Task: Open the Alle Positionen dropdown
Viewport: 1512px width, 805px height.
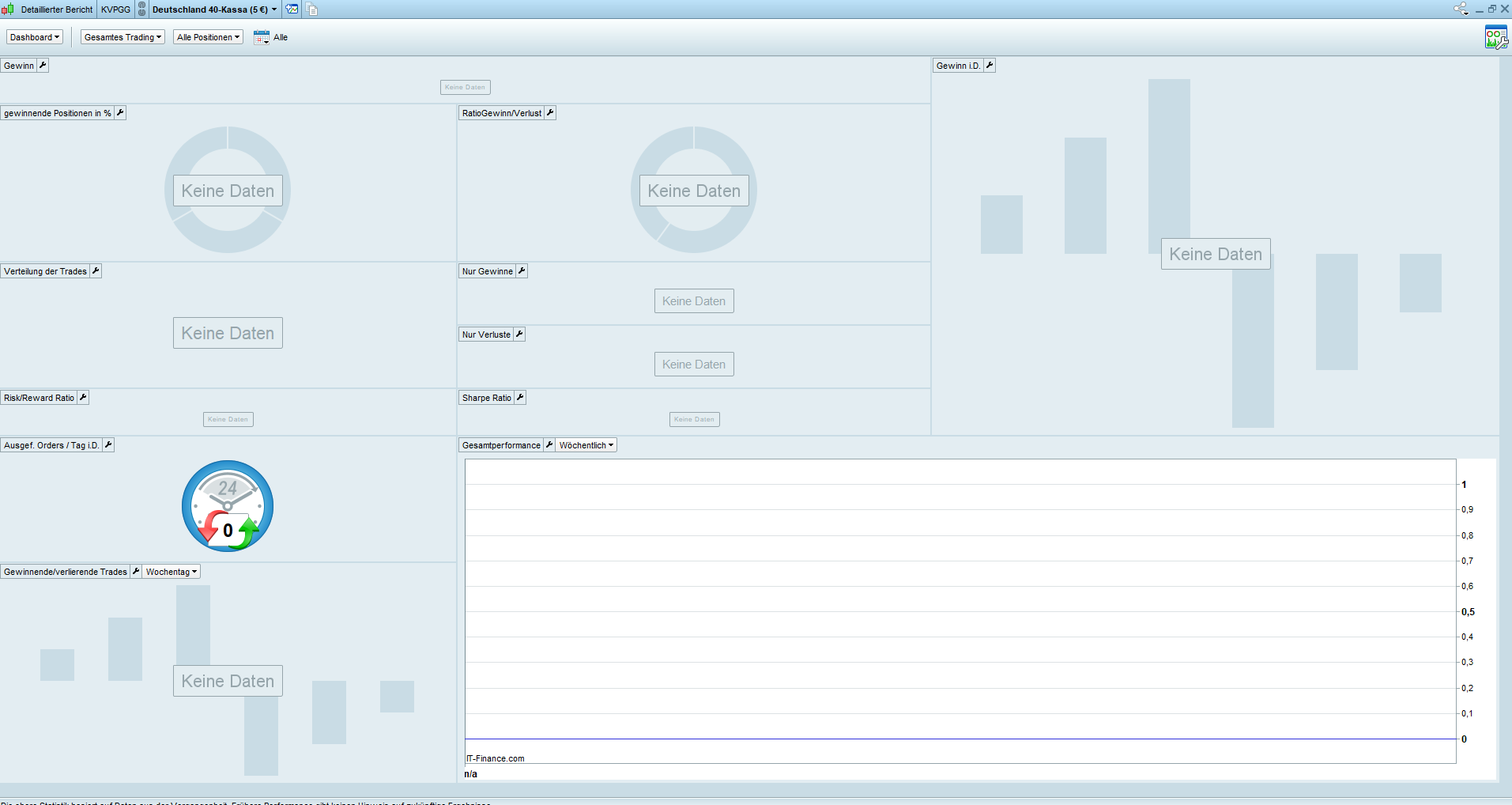Action: [x=208, y=37]
